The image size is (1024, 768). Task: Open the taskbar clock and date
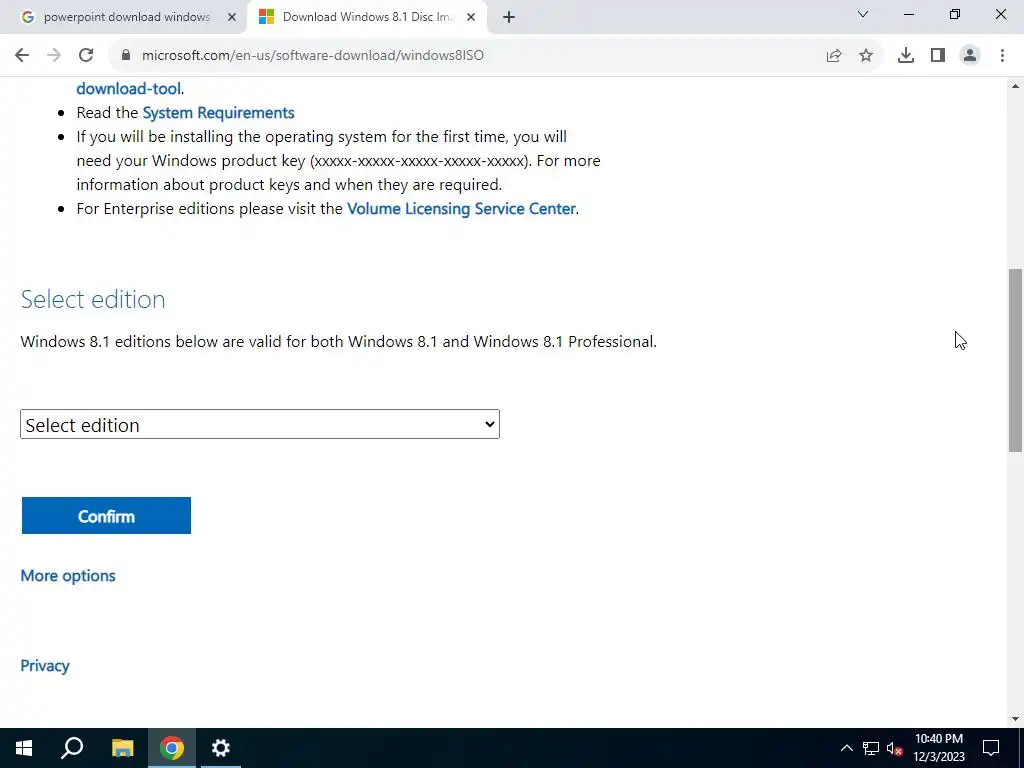click(938, 748)
